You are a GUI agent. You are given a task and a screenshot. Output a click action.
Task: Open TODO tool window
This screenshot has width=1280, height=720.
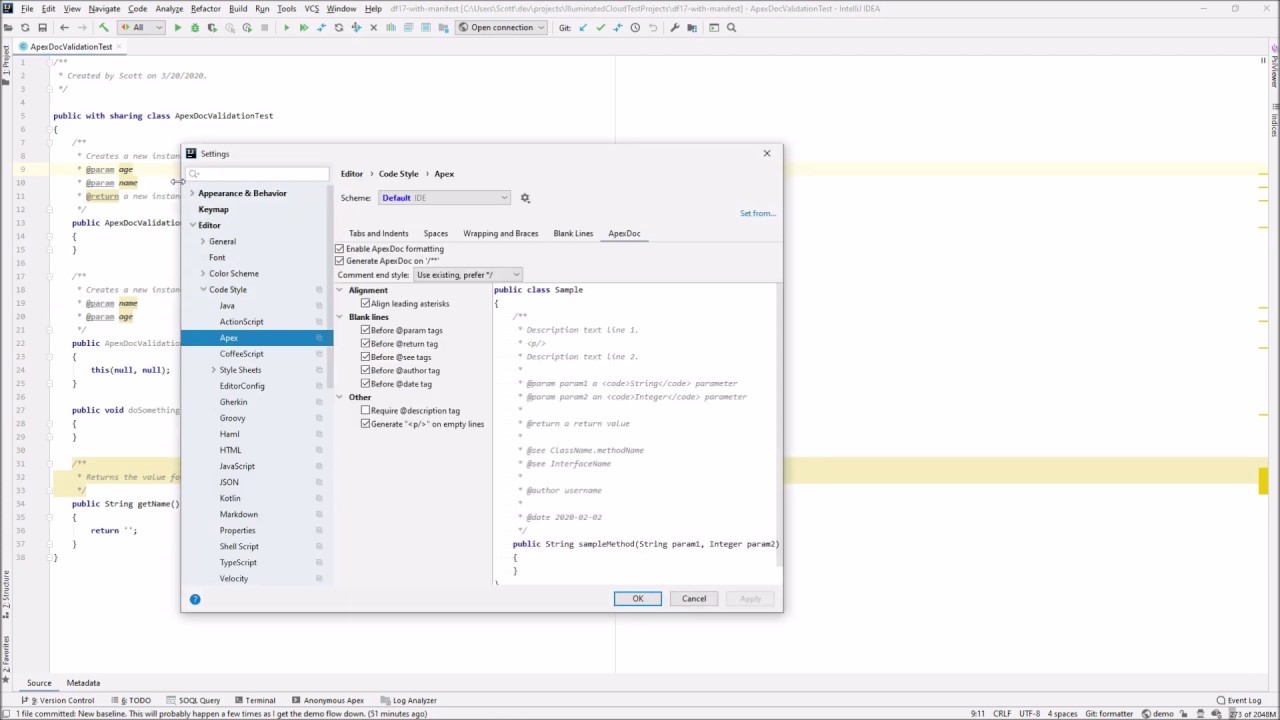click(131, 700)
